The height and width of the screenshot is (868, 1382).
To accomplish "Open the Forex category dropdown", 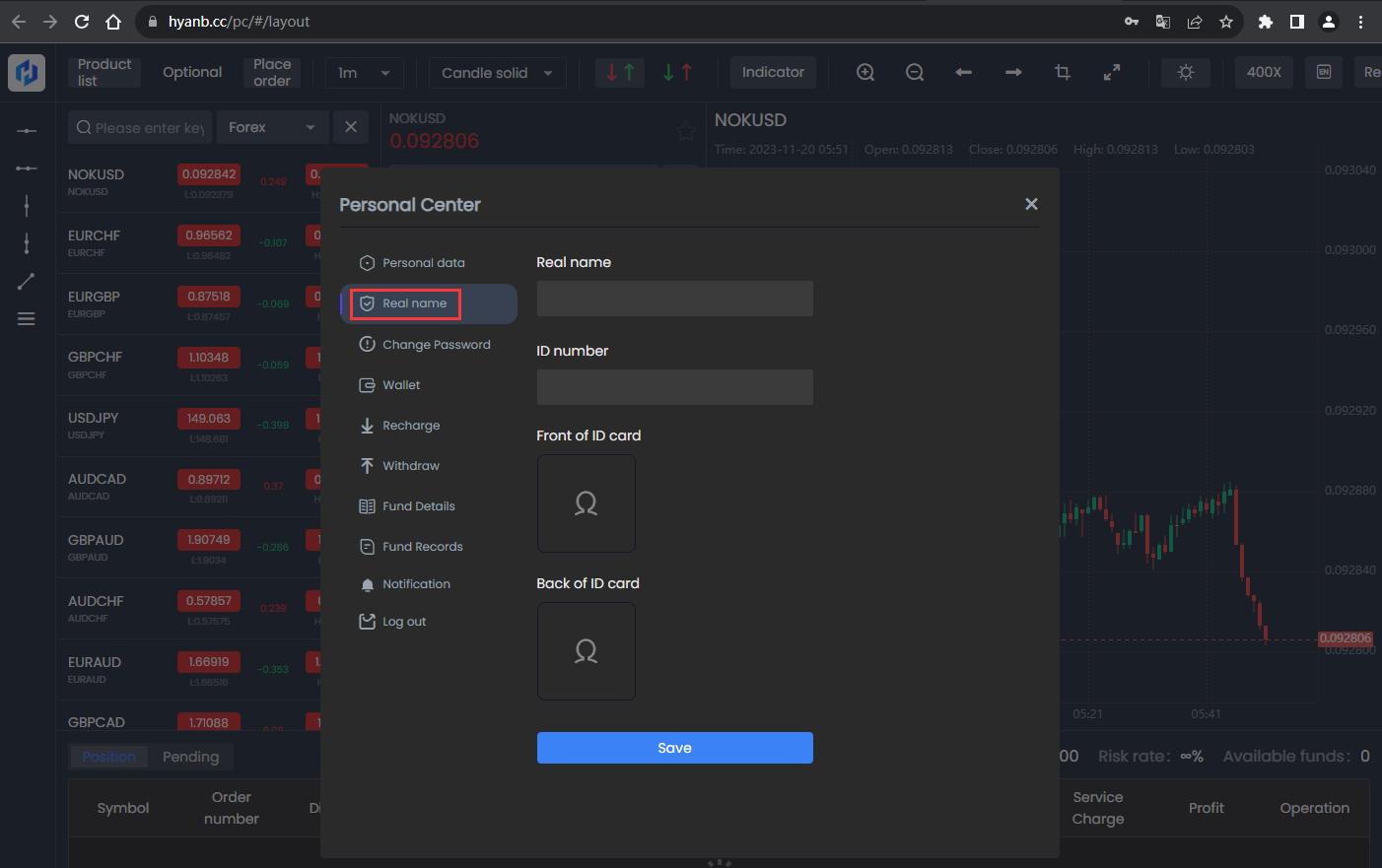I will 272,127.
